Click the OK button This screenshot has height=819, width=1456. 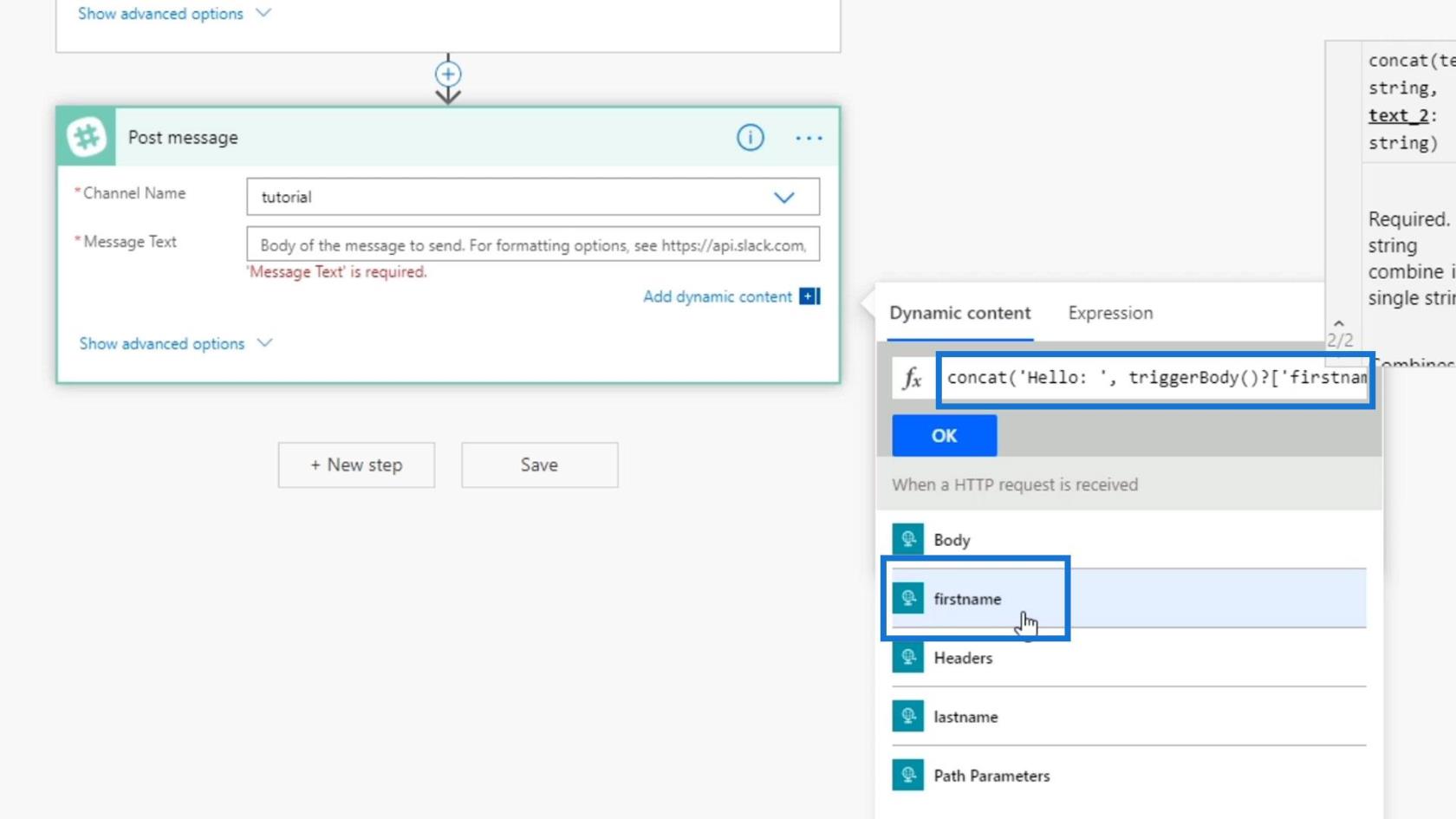[x=945, y=436]
